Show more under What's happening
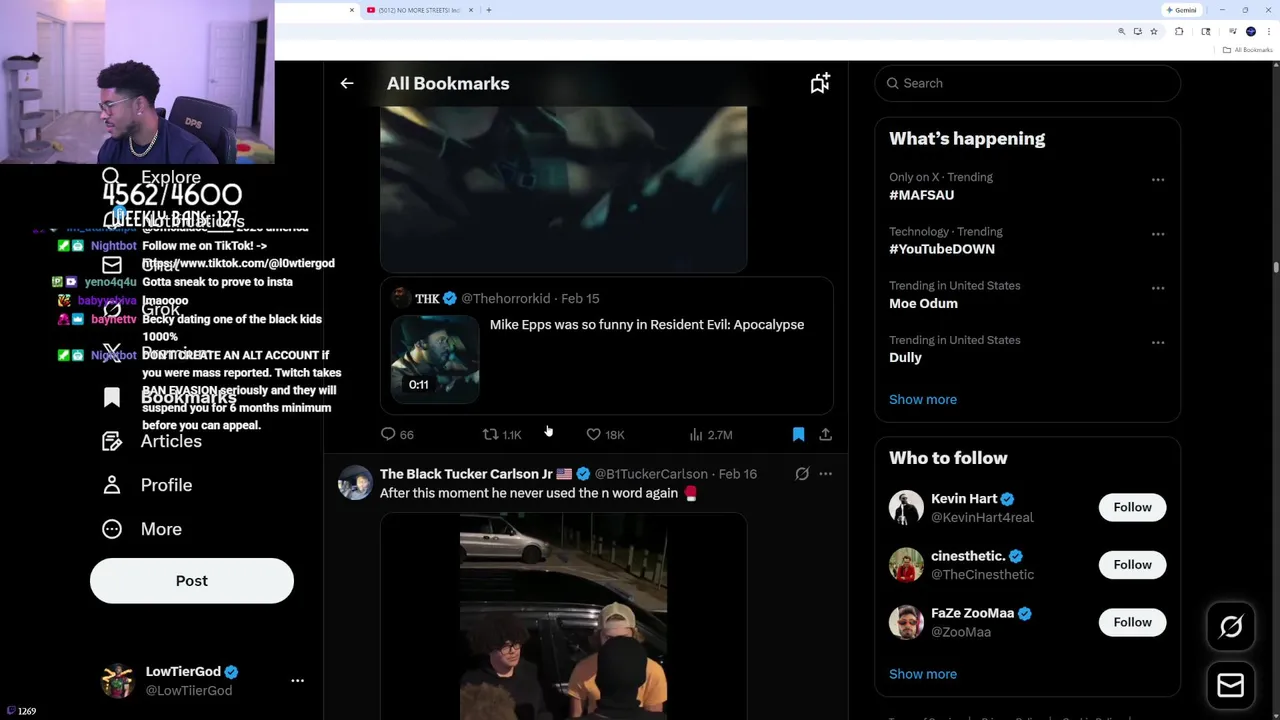Screen dimensions: 1280x720 point(923,400)
